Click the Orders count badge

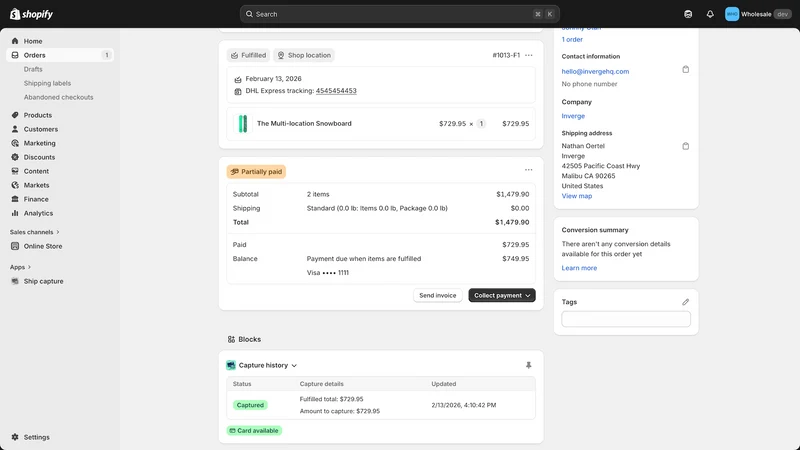pyautogui.click(x=107, y=55)
